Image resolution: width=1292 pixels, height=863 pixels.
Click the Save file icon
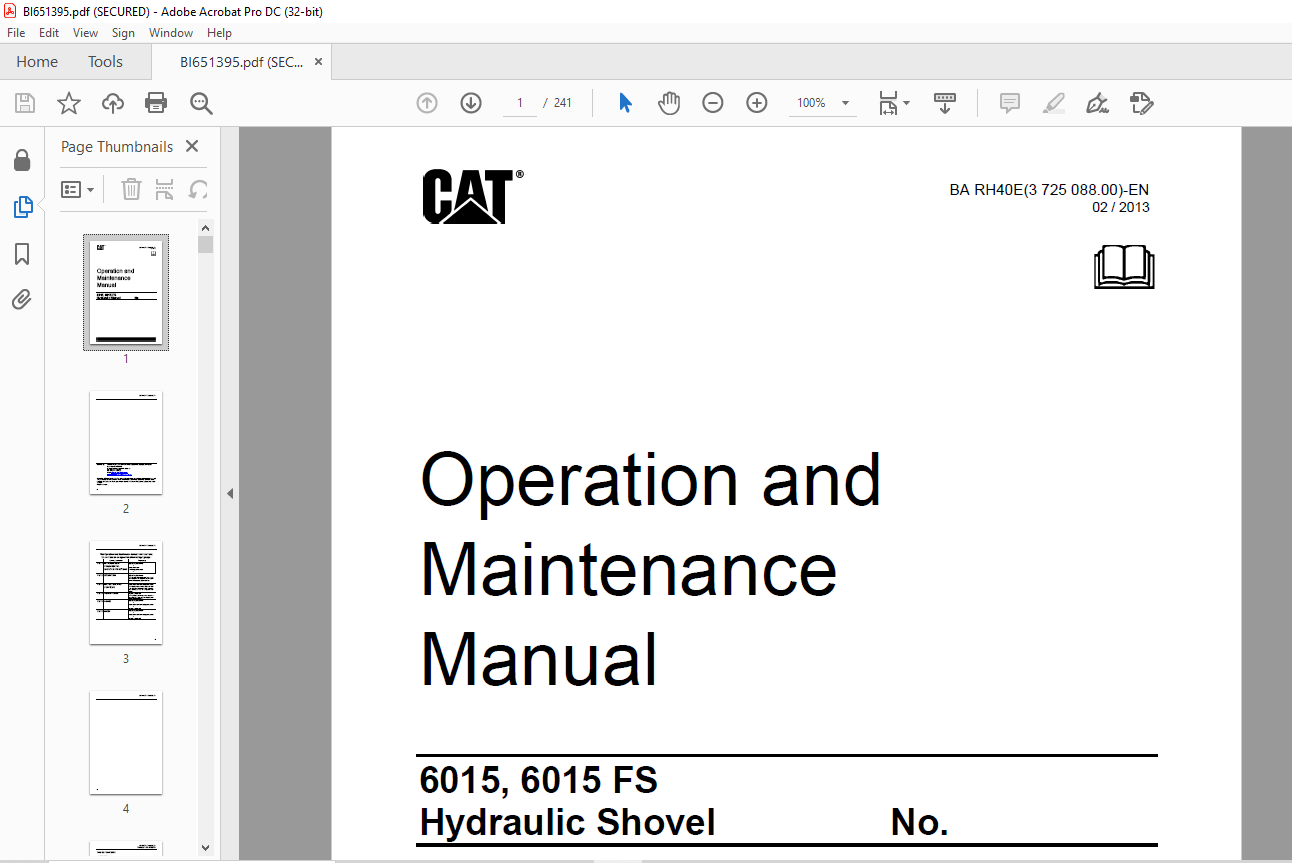25,103
